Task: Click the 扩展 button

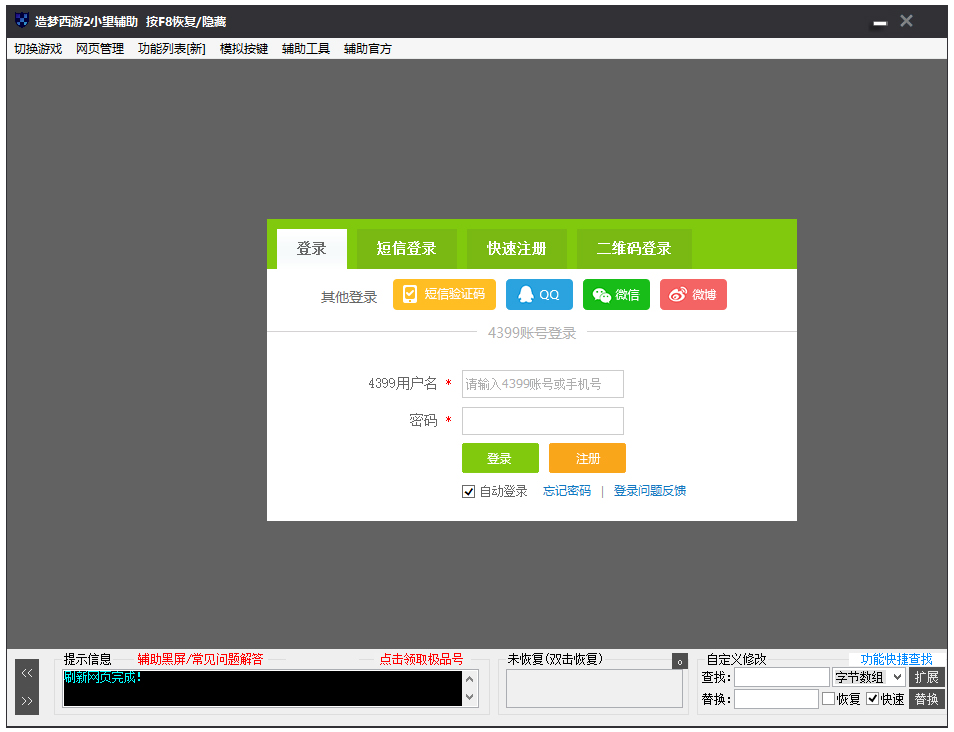Action: click(x=926, y=677)
